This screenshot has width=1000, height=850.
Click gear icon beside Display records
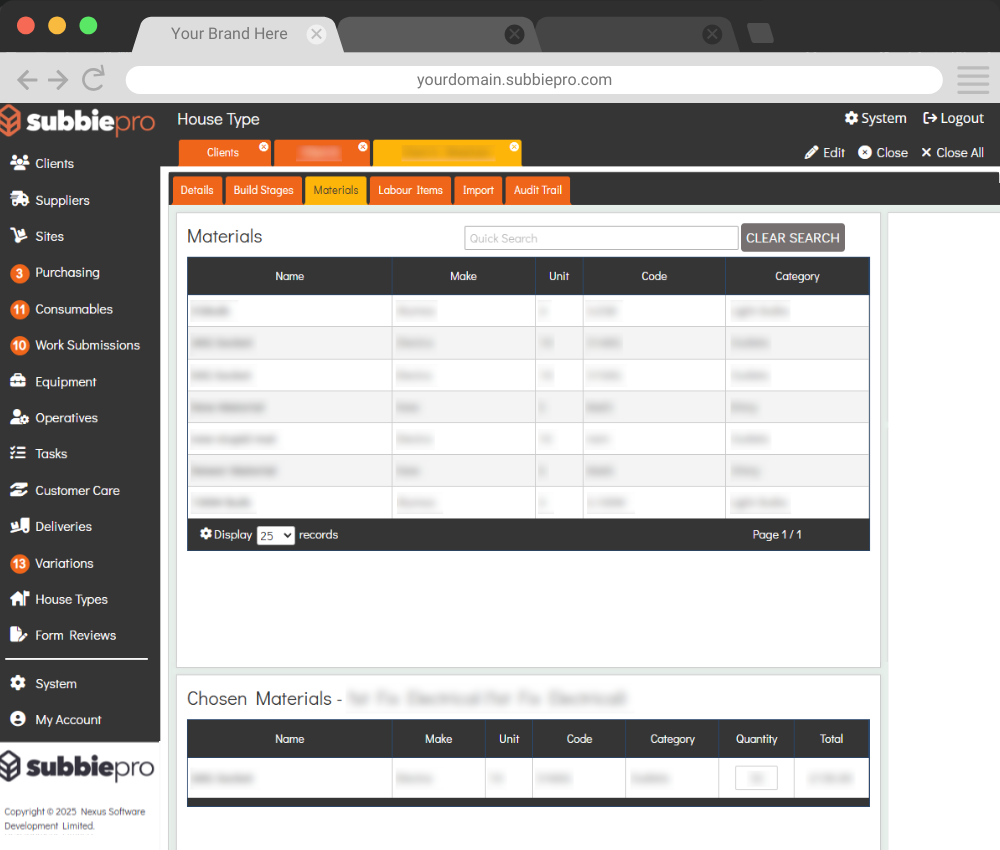(x=206, y=534)
